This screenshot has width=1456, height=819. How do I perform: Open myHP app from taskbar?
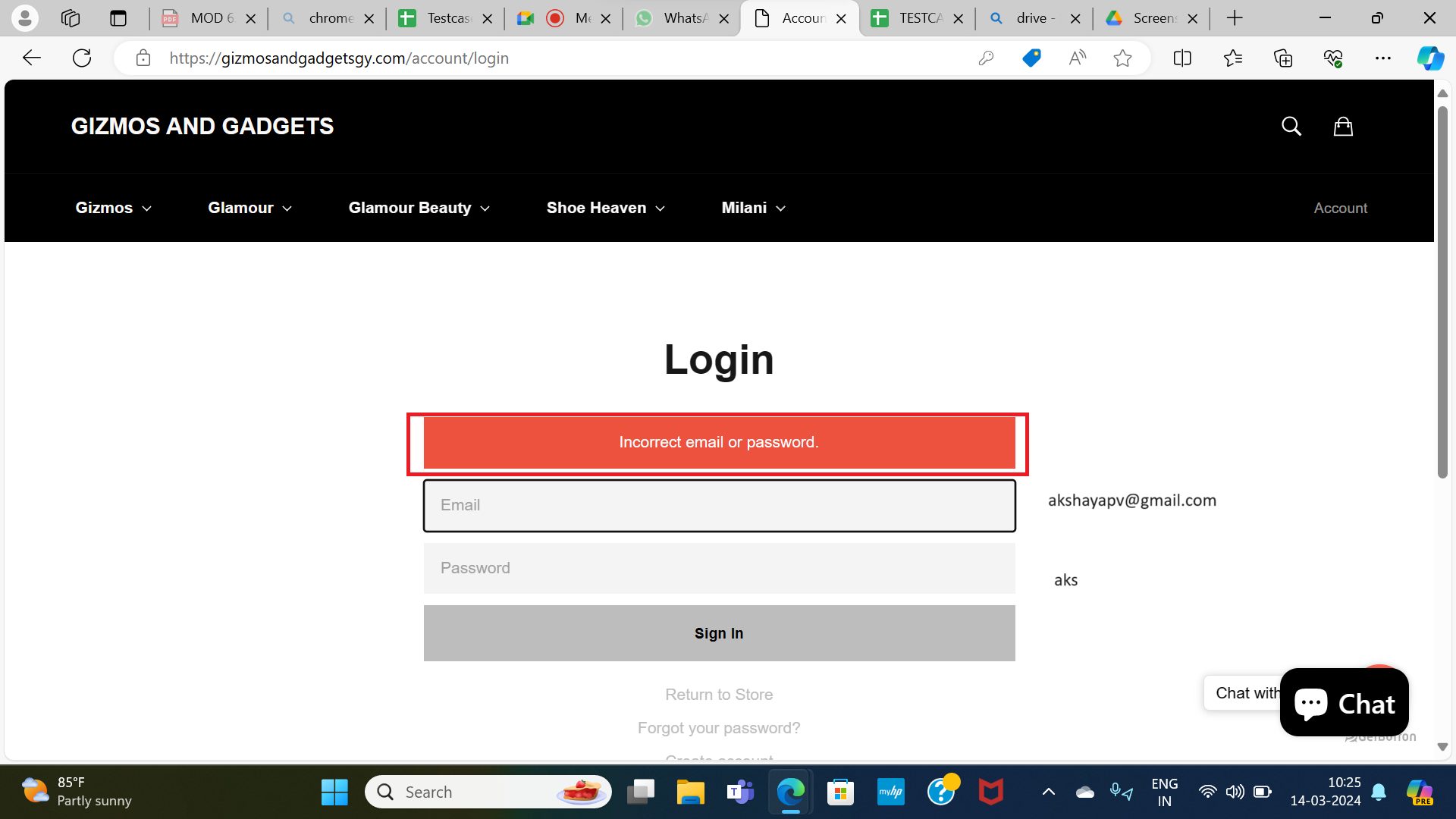click(x=891, y=792)
